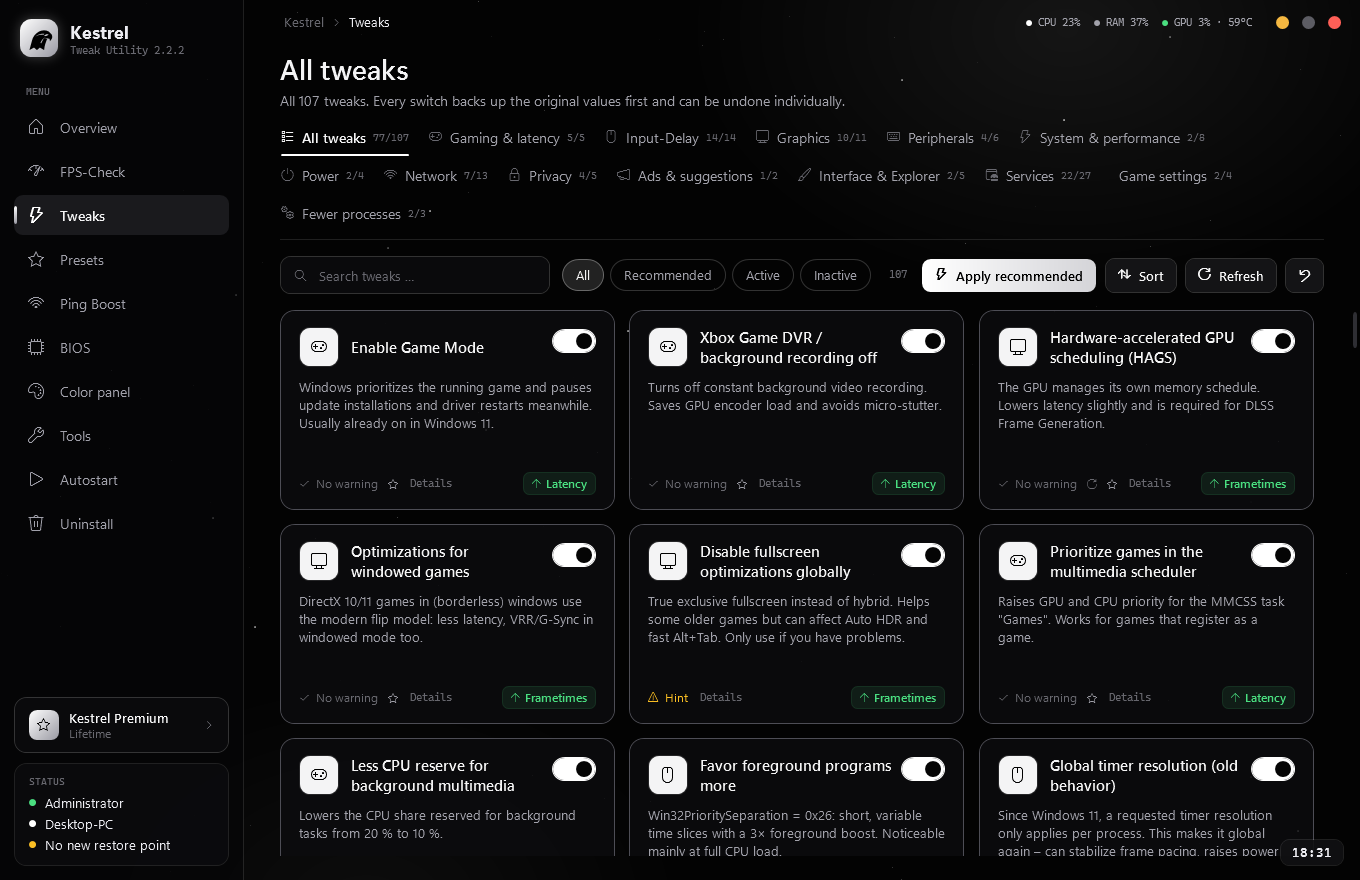Screen dimensions: 1360x880
Task: Show only Inactive tweaks
Action: click(835, 276)
